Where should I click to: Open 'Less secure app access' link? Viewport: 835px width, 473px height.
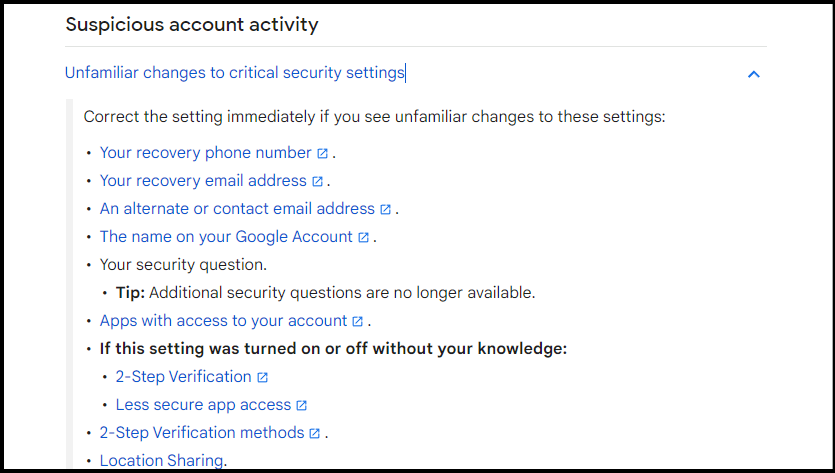(203, 405)
